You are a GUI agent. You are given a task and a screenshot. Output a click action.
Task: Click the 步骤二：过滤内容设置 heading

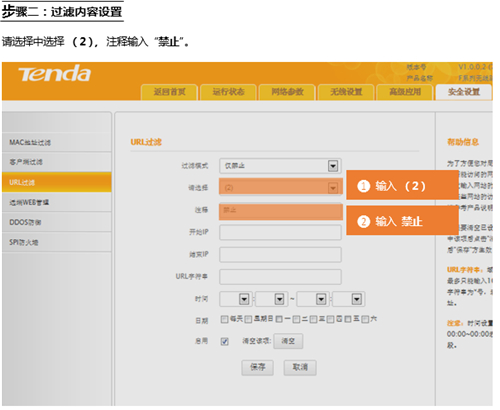tap(62, 12)
